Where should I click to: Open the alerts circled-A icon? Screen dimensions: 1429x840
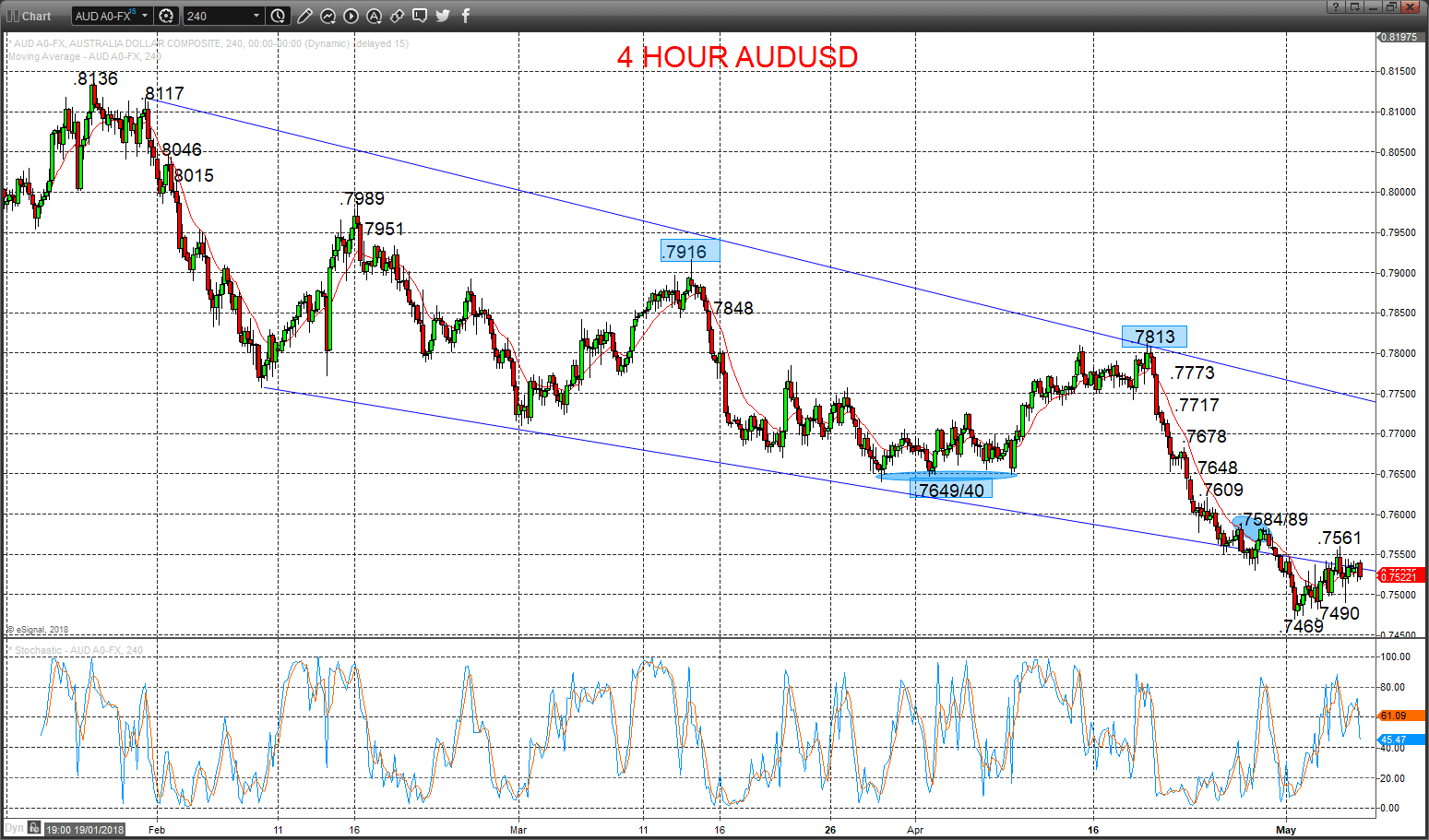pyautogui.click(x=374, y=16)
